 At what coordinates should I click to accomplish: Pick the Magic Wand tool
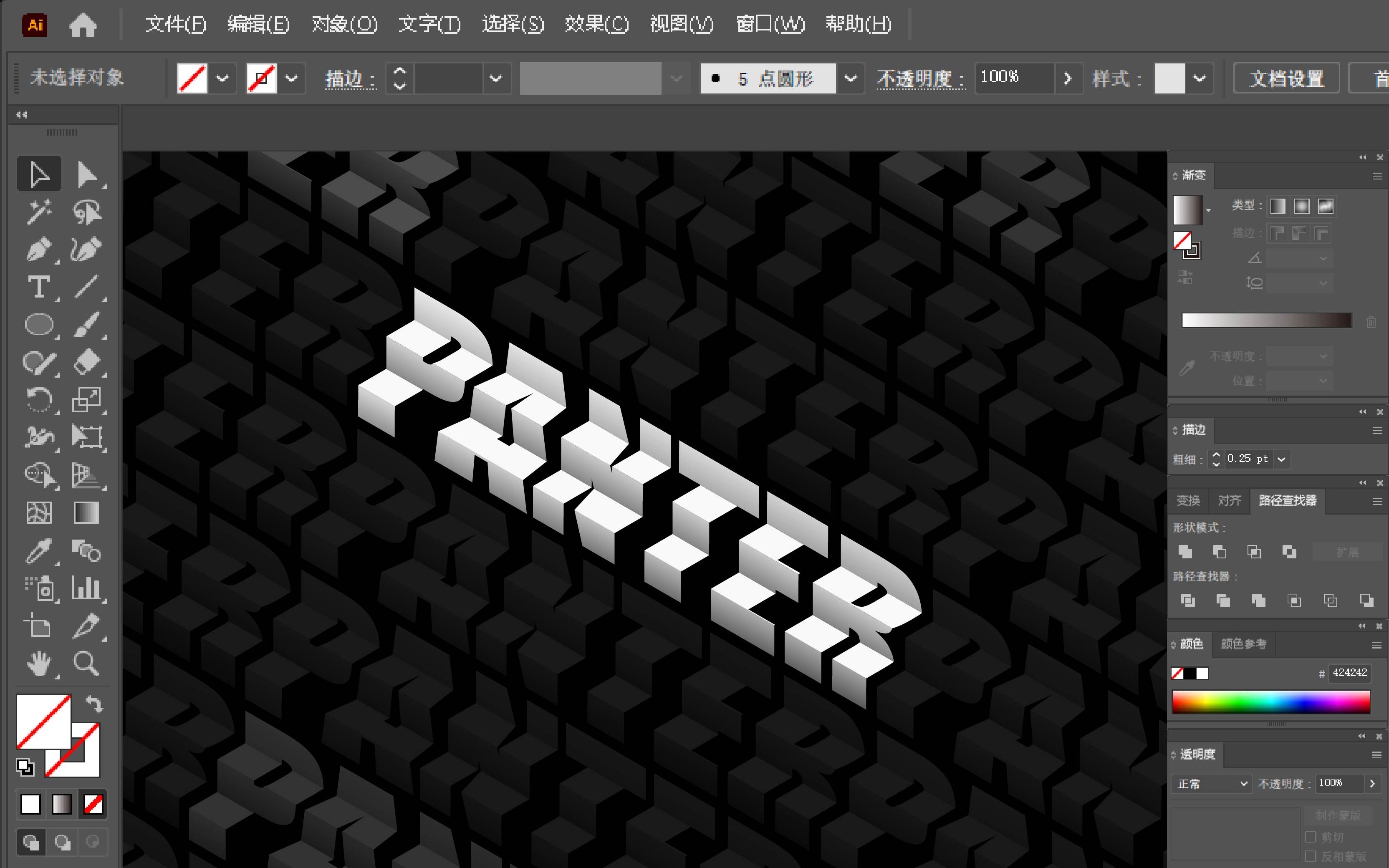point(38,212)
